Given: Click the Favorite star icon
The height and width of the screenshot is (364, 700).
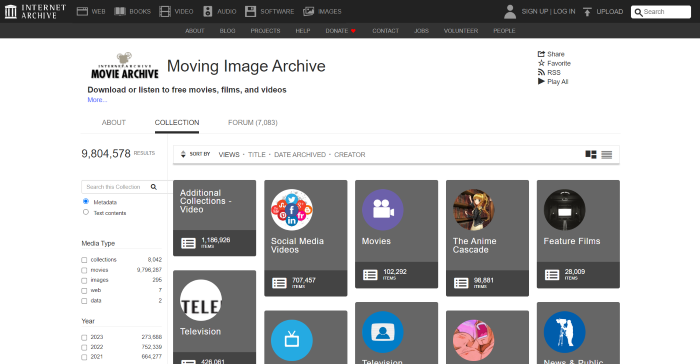Looking at the screenshot, I should click(x=541, y=63).
